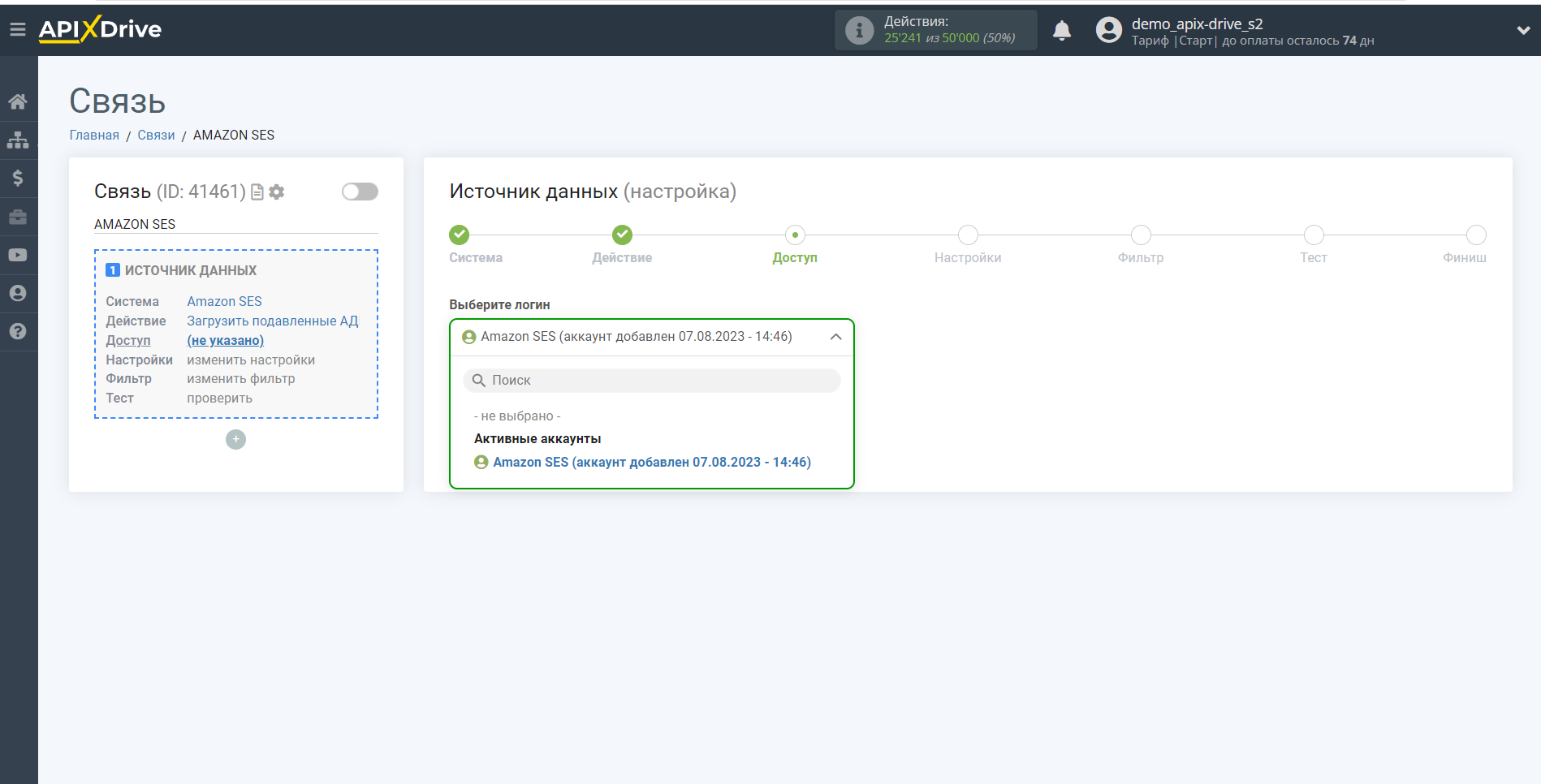Click the Связи breadcrumb link

point(156,135)
